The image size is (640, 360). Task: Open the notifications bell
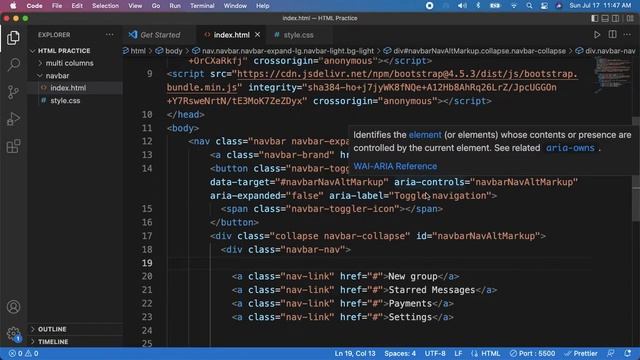[x=627, y=353]
